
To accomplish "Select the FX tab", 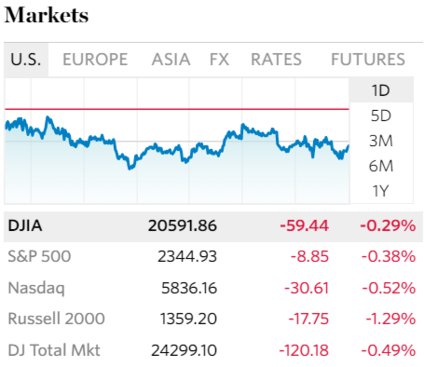I will pos(219,60).
